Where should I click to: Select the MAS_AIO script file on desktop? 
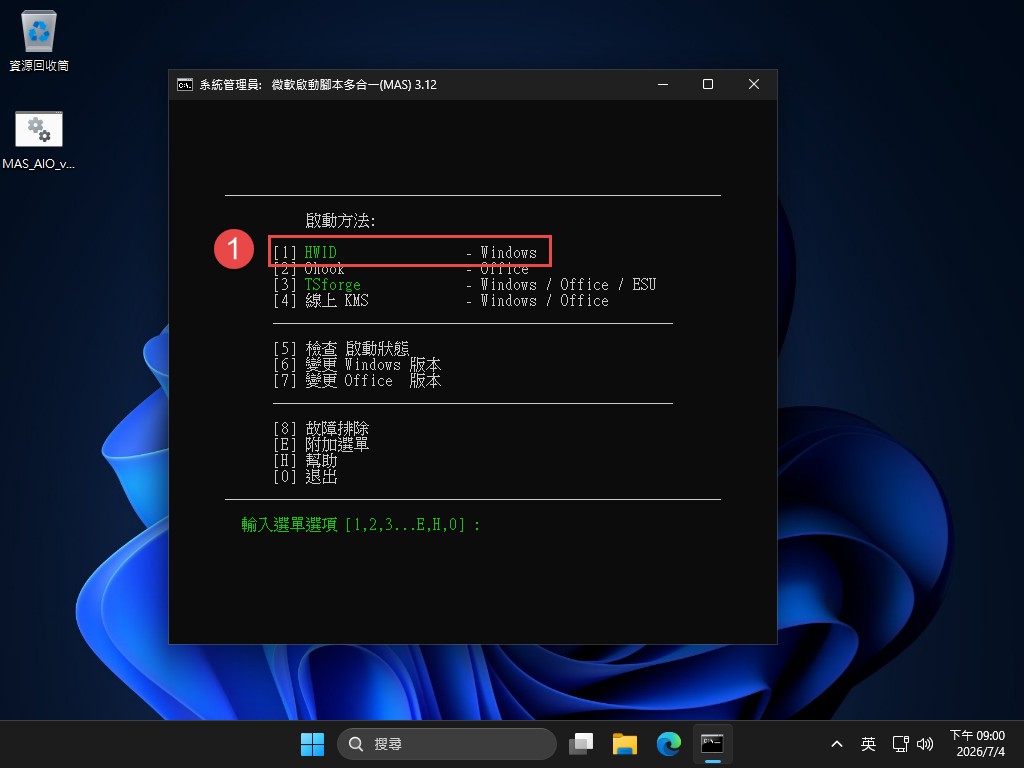(x=39, y=140)
